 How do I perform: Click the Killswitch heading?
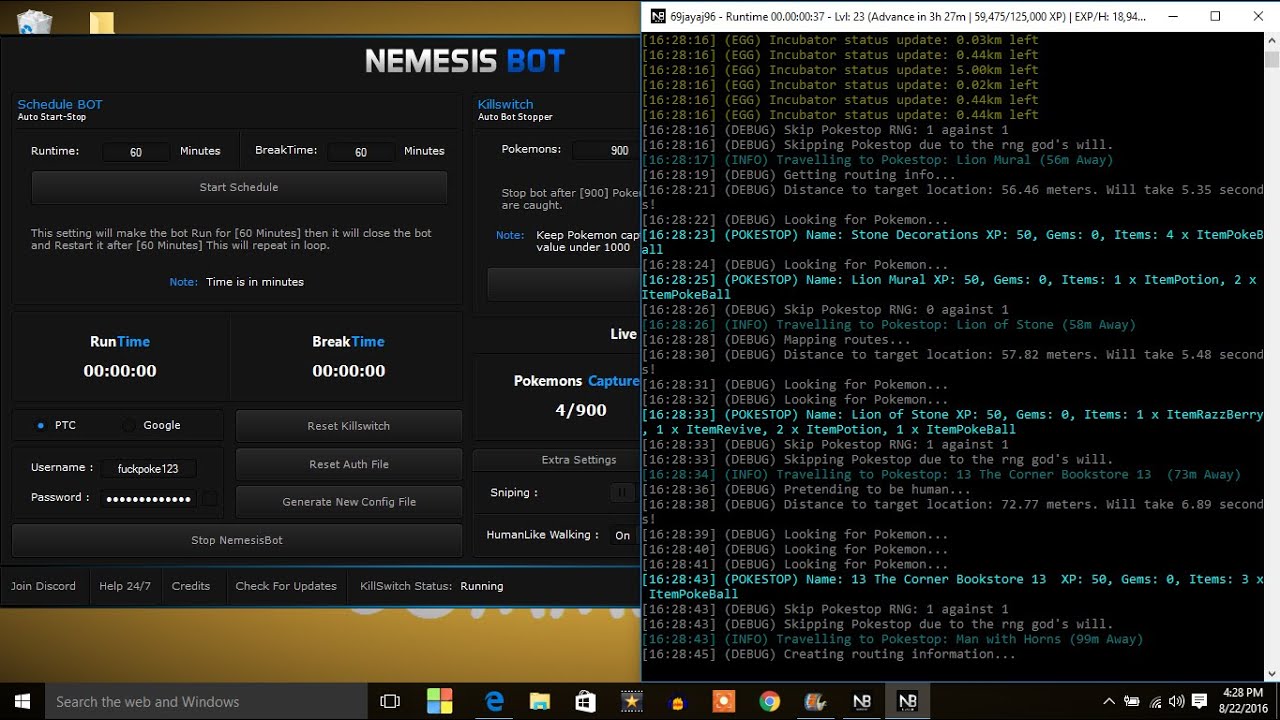pyautogui.click(x=505, y=104)
